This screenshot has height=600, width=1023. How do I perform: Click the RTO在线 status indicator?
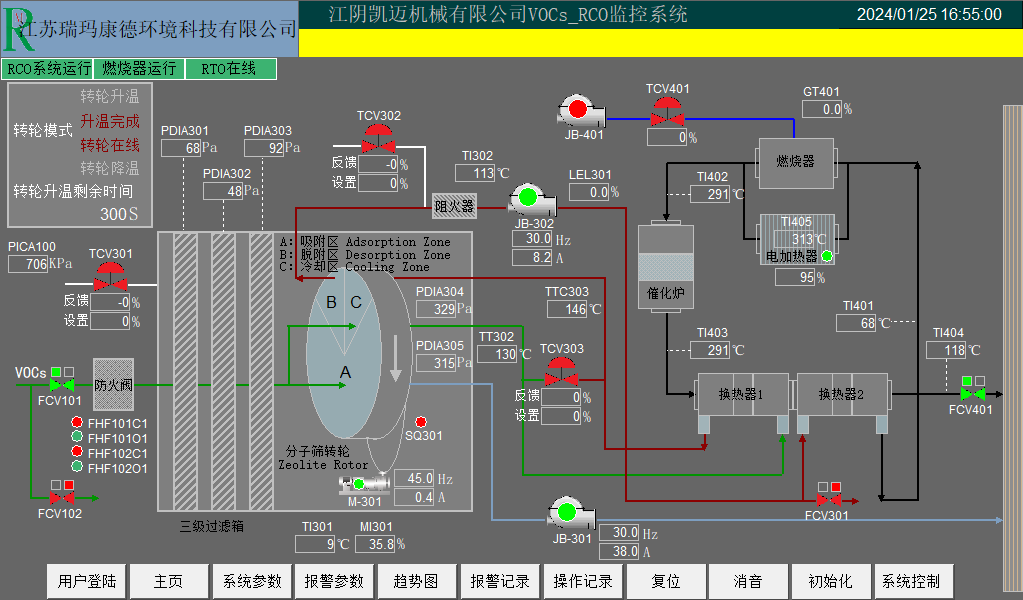tap(230, 68)
